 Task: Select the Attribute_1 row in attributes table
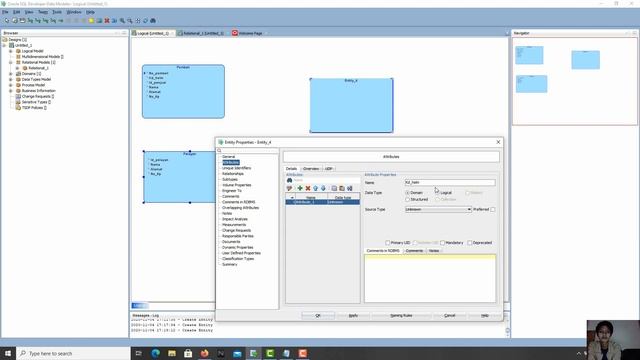[x=322, y=202]
